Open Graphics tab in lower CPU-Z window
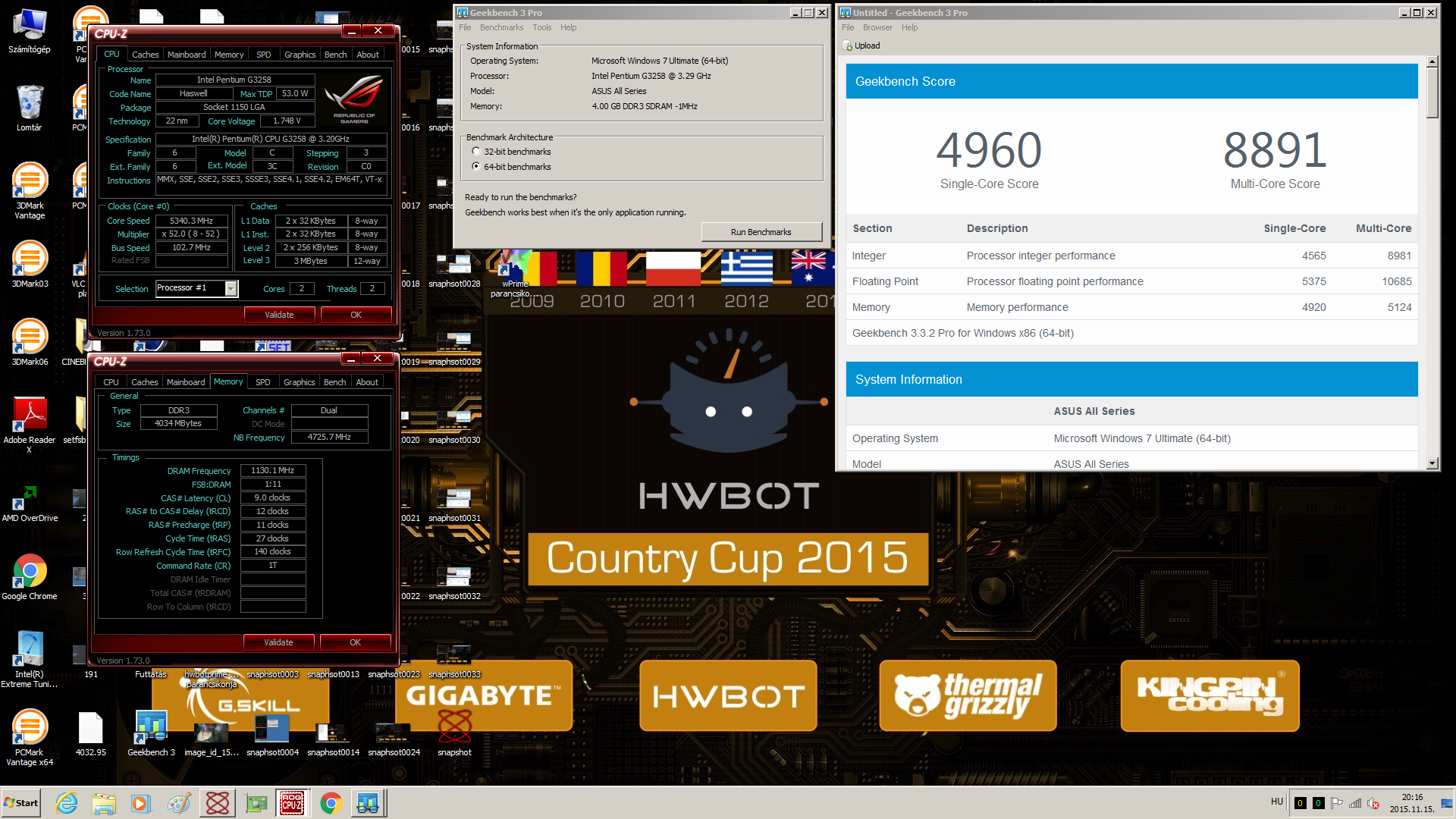The height and width of the screenshot is (819, 1456). click(299, 382)
